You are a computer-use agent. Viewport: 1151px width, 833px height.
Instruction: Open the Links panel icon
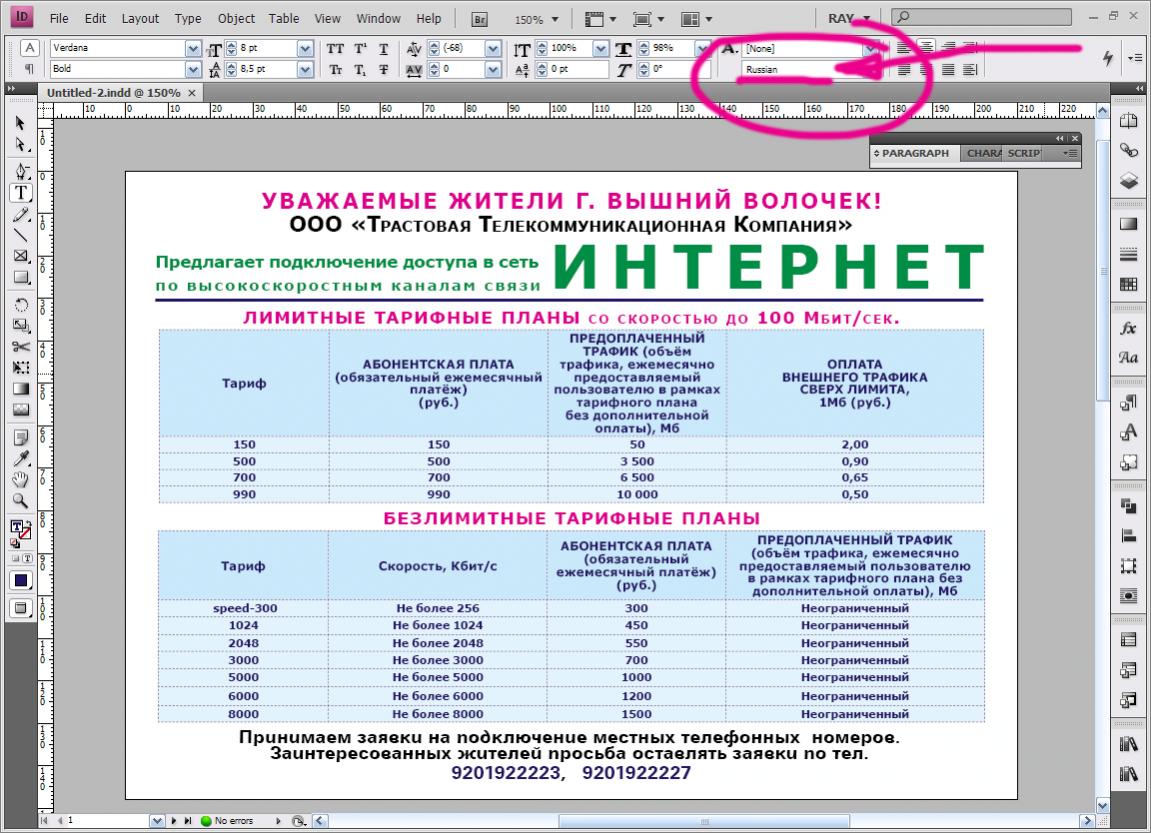1128,150
